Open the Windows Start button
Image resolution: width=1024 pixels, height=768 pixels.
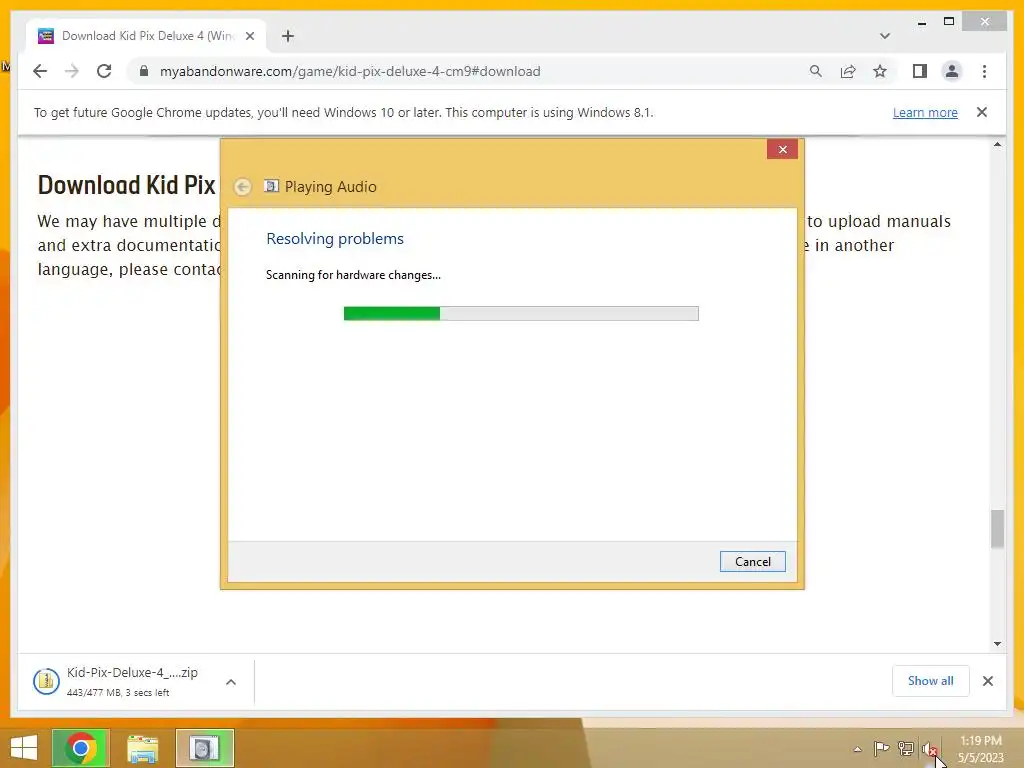tap(24, 748)
